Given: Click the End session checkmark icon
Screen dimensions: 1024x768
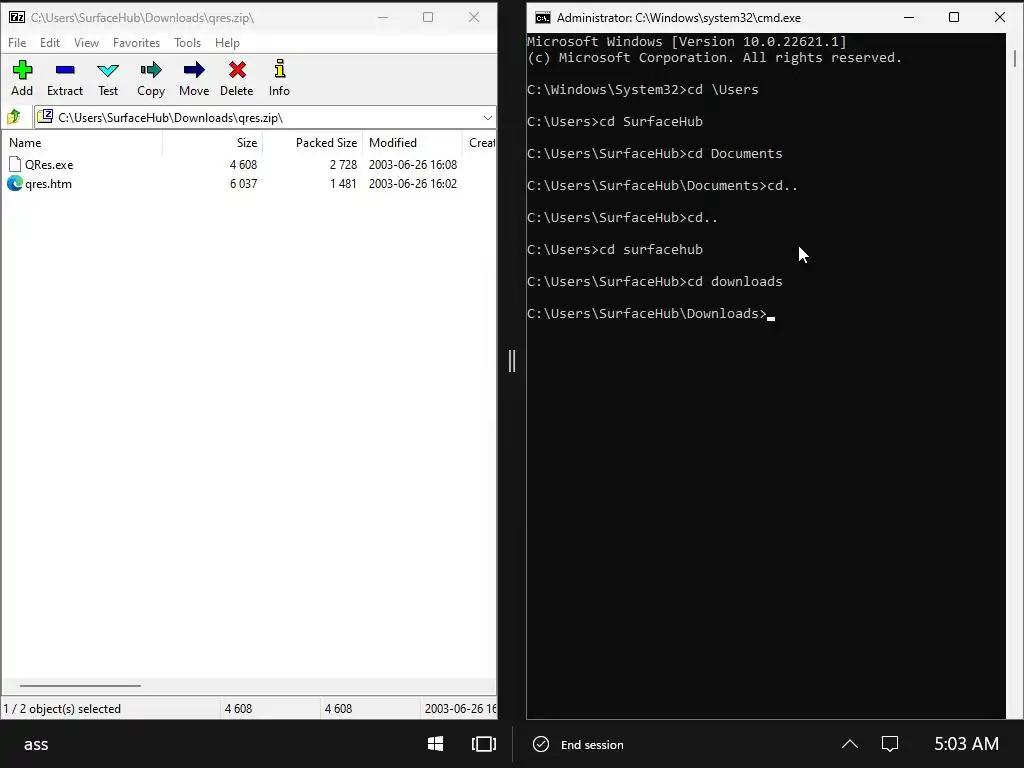Looking at the screenshot, I should (x=541, y=744).
